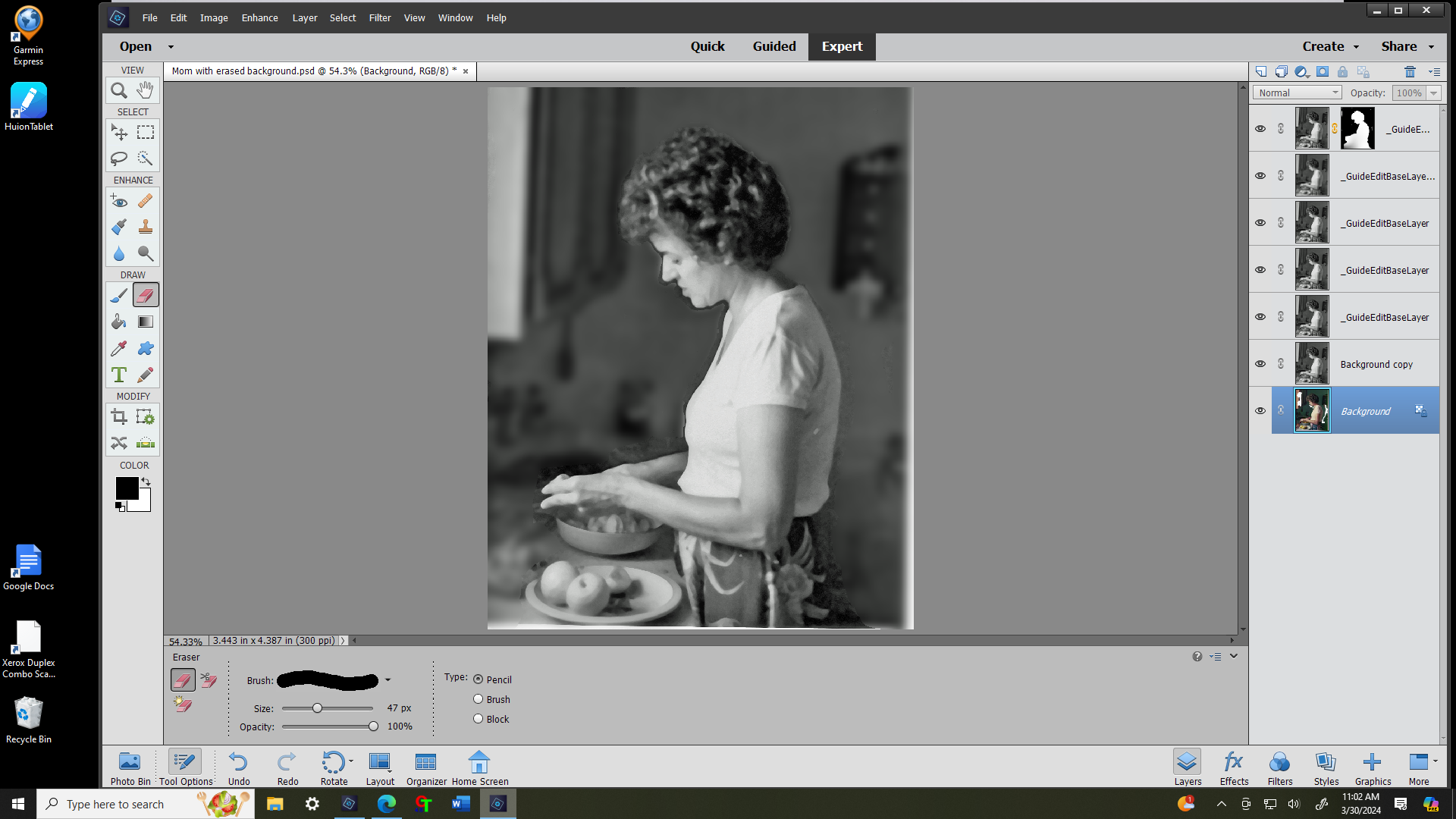Screen dimensions: 1456x819
Task: Open the Enhance menu
Action: [259, 17]
